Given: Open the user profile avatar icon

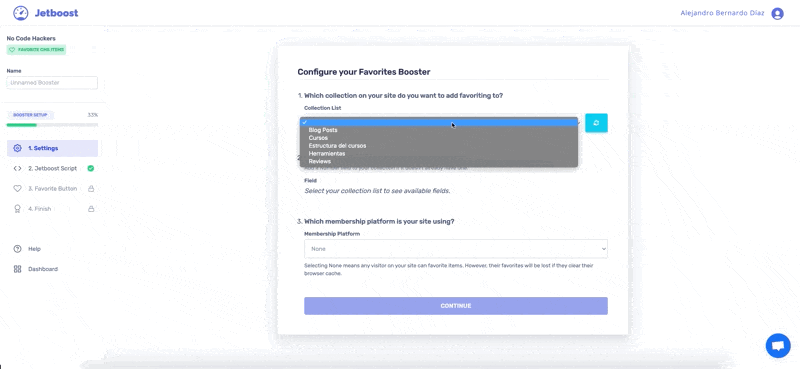Looking at the screenshot, I should click(777, 14).
